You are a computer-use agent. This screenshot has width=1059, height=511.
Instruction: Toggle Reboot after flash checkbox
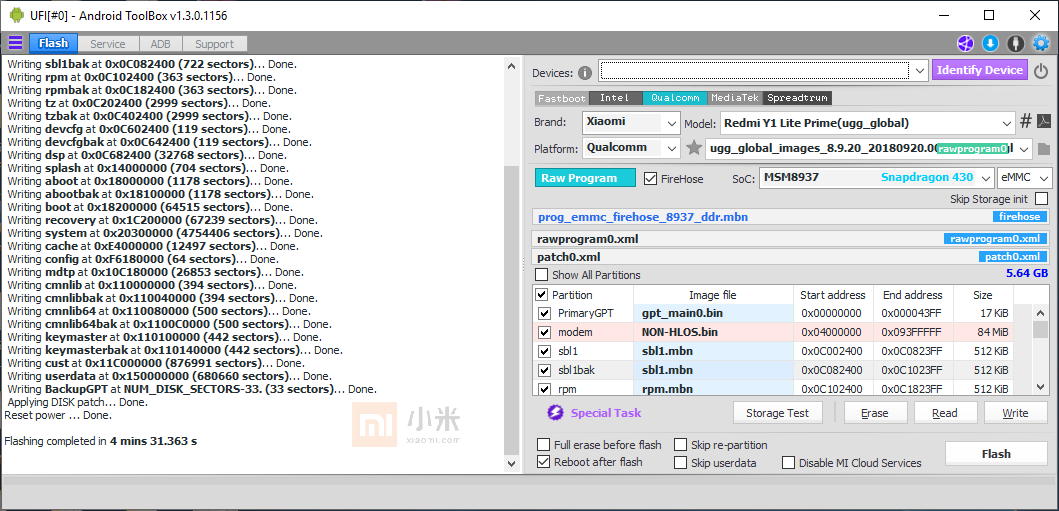click(x=544, y=462)
